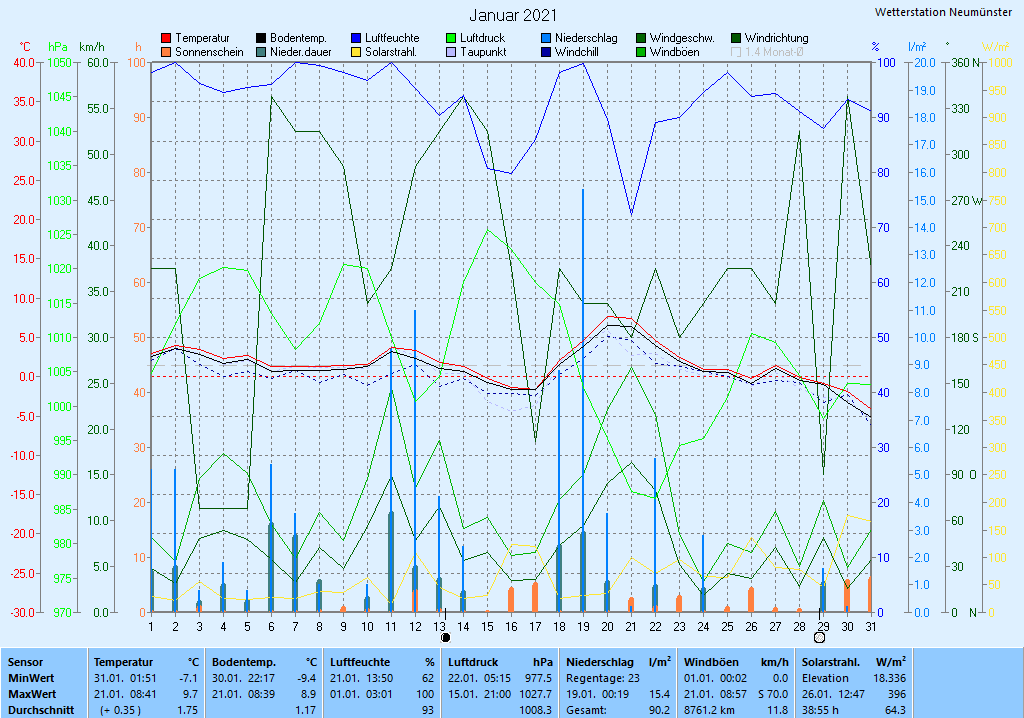Image resolution: width=1024 pixels, height=718 pixels.
Task: Click the minimum temperature value -7.1
Action: point(189,678)
